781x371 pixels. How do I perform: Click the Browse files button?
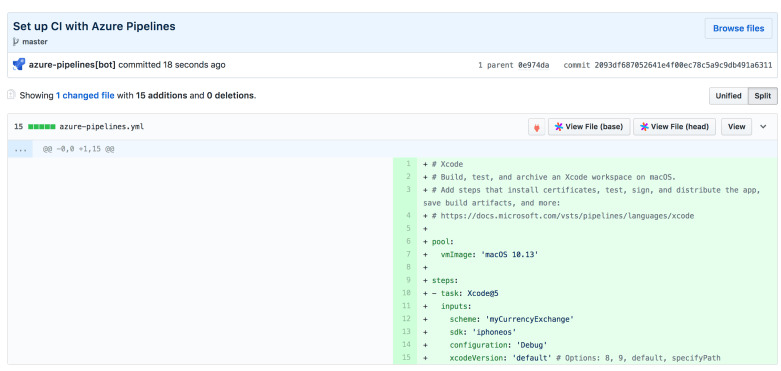coord(738,28)
